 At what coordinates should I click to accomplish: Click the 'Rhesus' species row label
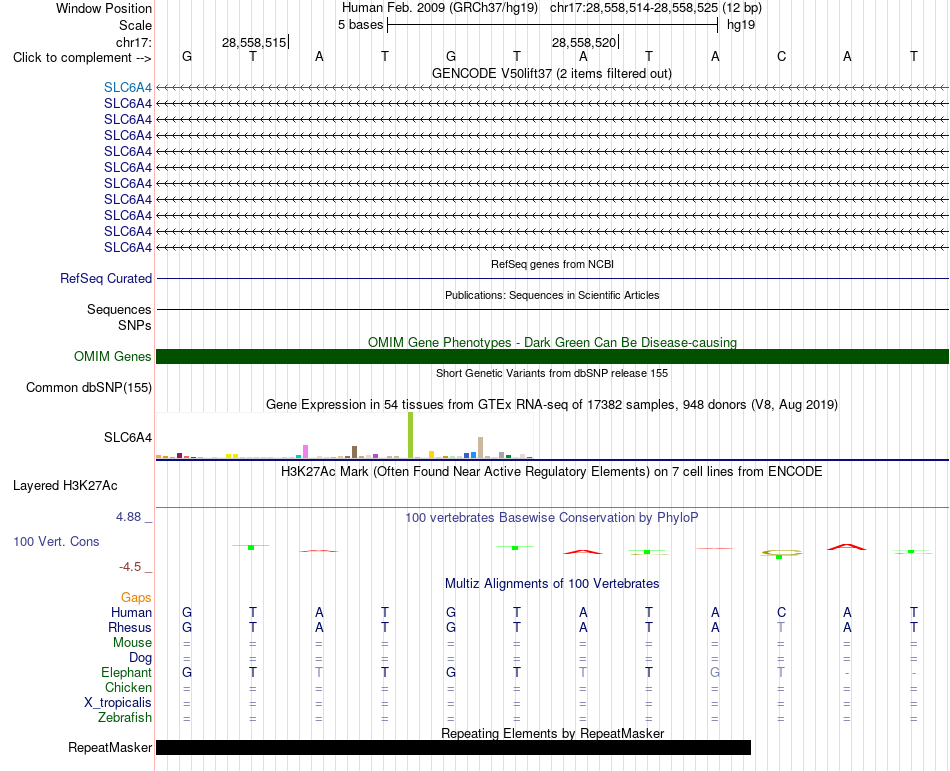click(130, 627)
